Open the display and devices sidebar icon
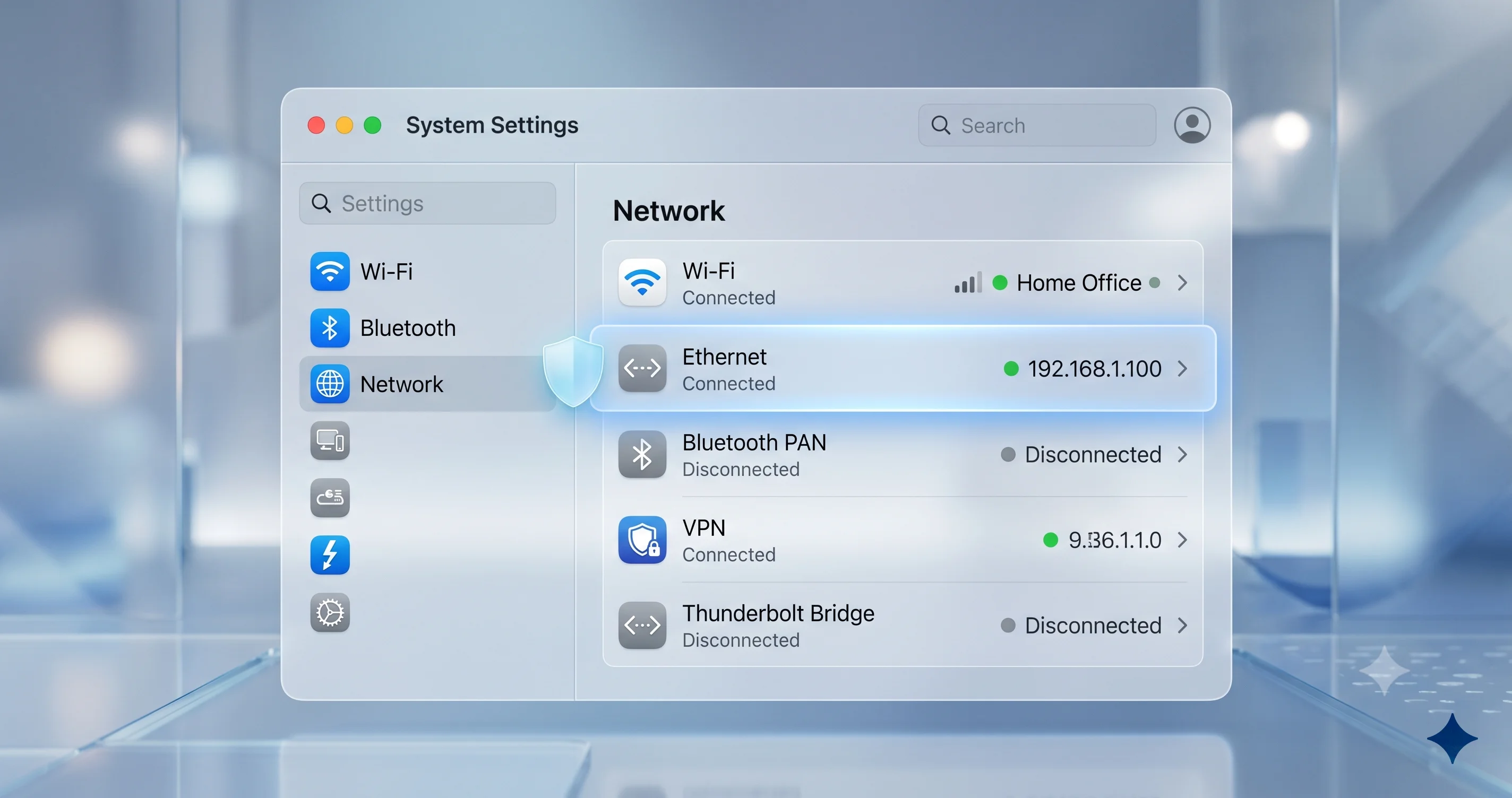Viewport: 1512px width, 798px height. [330, 441]
